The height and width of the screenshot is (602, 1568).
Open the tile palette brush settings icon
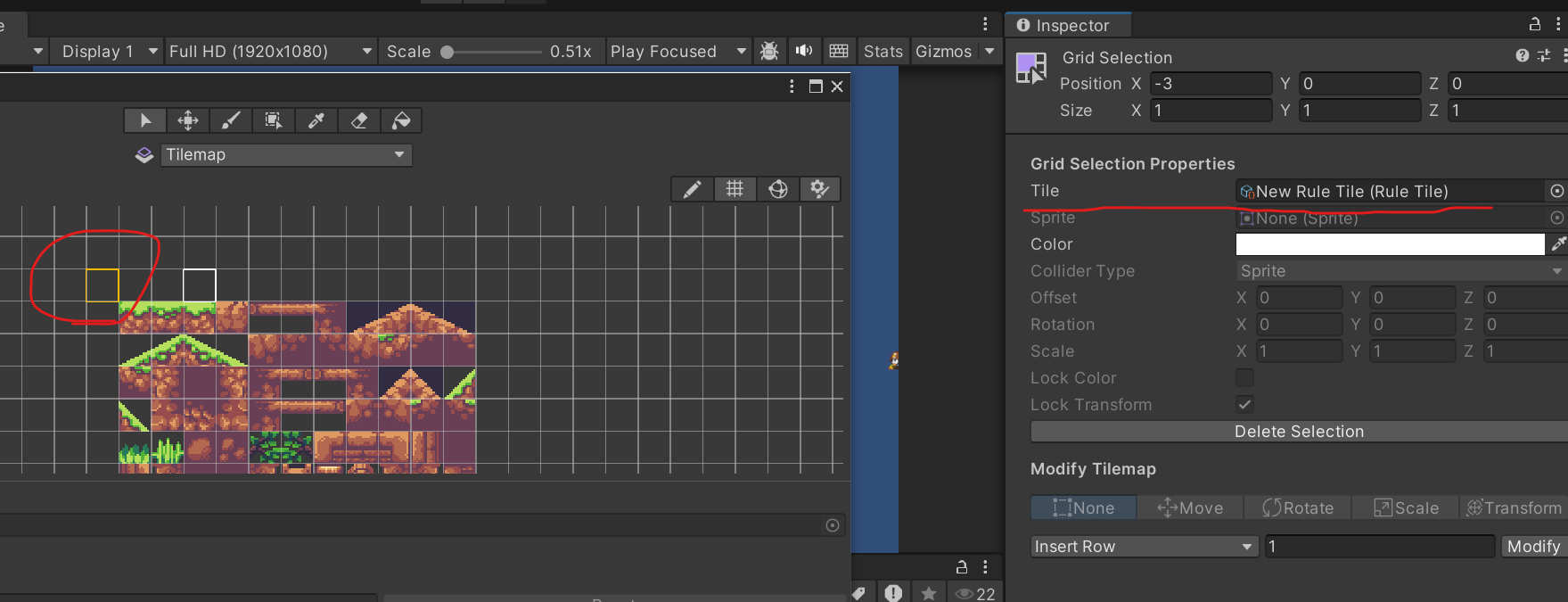(x=819, y=189)
